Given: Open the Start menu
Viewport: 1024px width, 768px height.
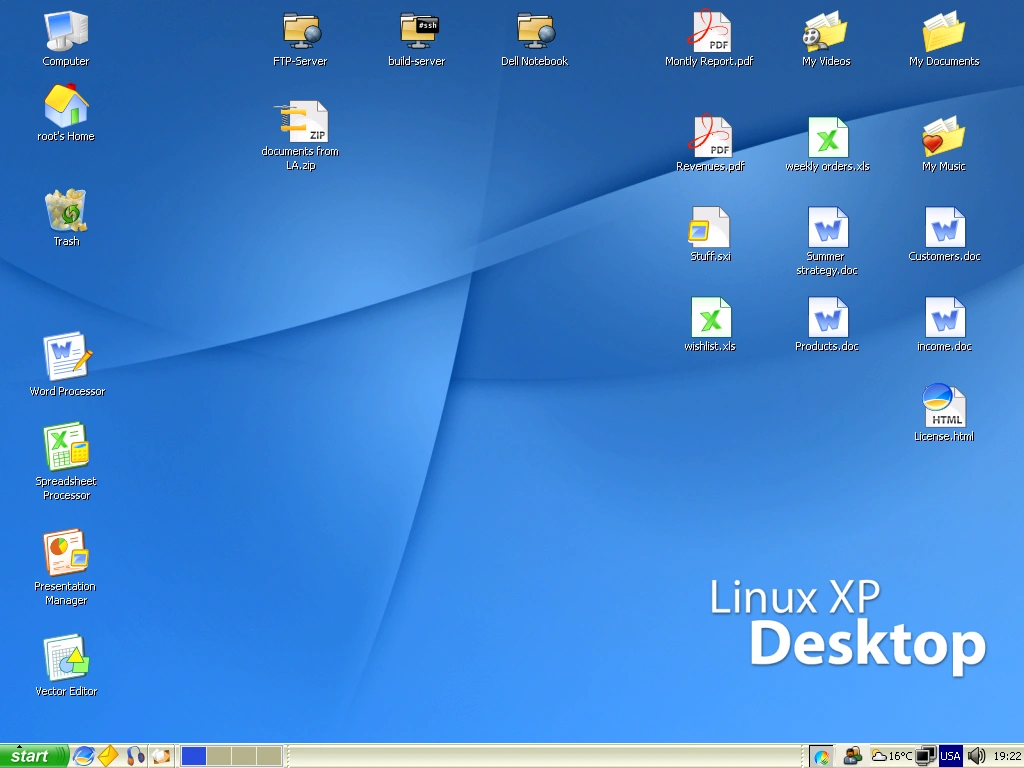Looking at the screenshot, I should tap(30, 757).
